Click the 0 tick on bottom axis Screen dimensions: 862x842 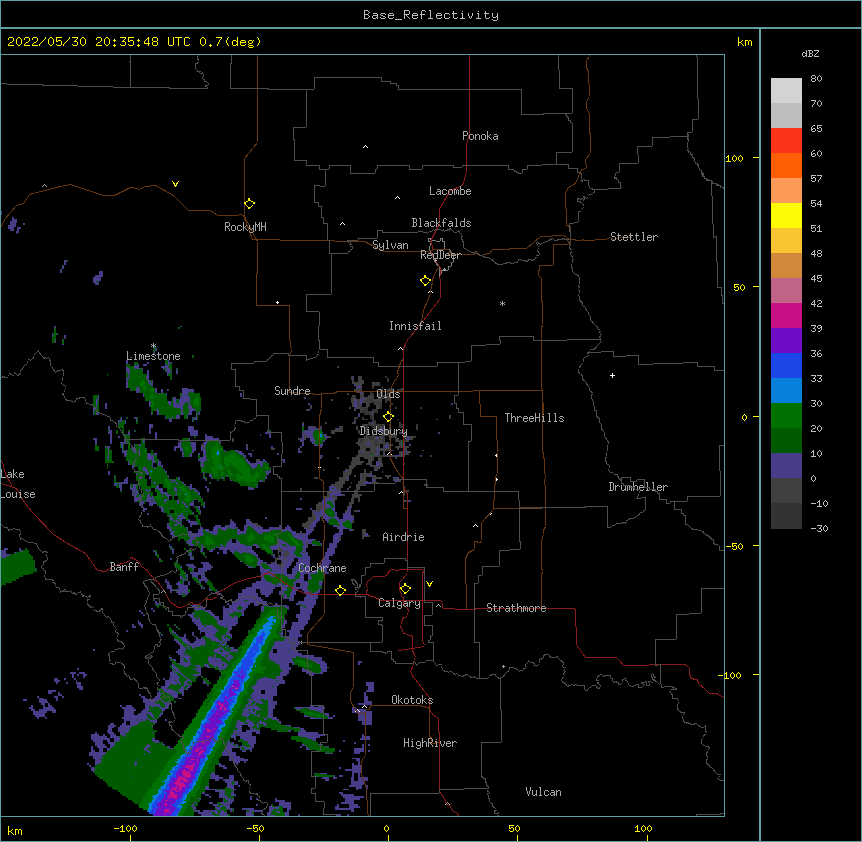tap(386, 828)
